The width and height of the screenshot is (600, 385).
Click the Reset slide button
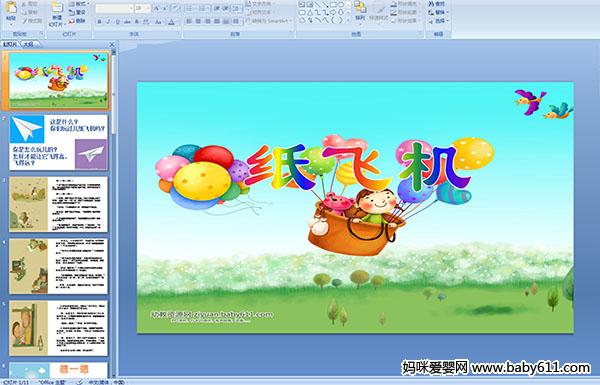[x=77, y=12]
